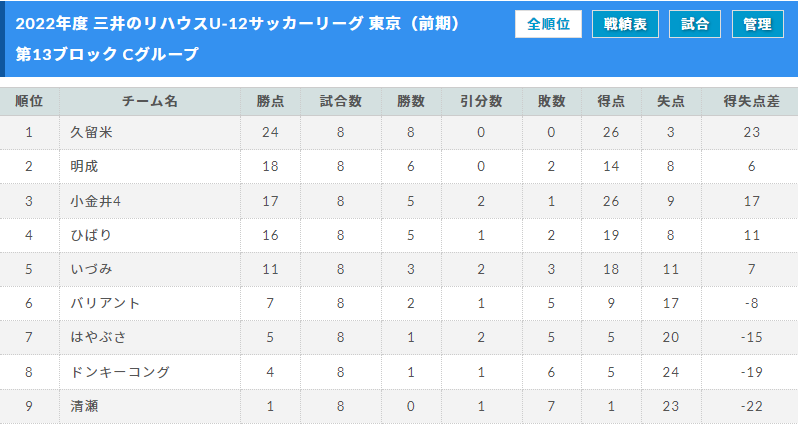Image resolution: width=798 pixels, height=425 pixels.
Task: Select team name はやぶさ
Action: coord(98,337)
